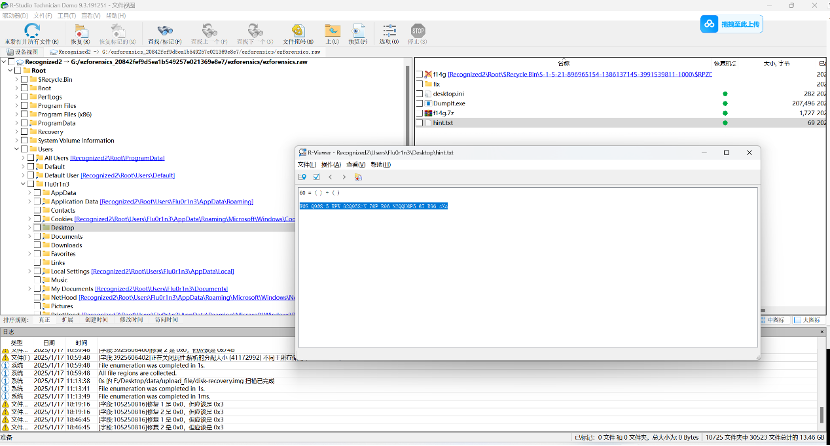Image resolution: width=830 pixels, height=446 pixels.
Task: Collapse the Flu0r1n3 user node
Action: click(23, 184)
